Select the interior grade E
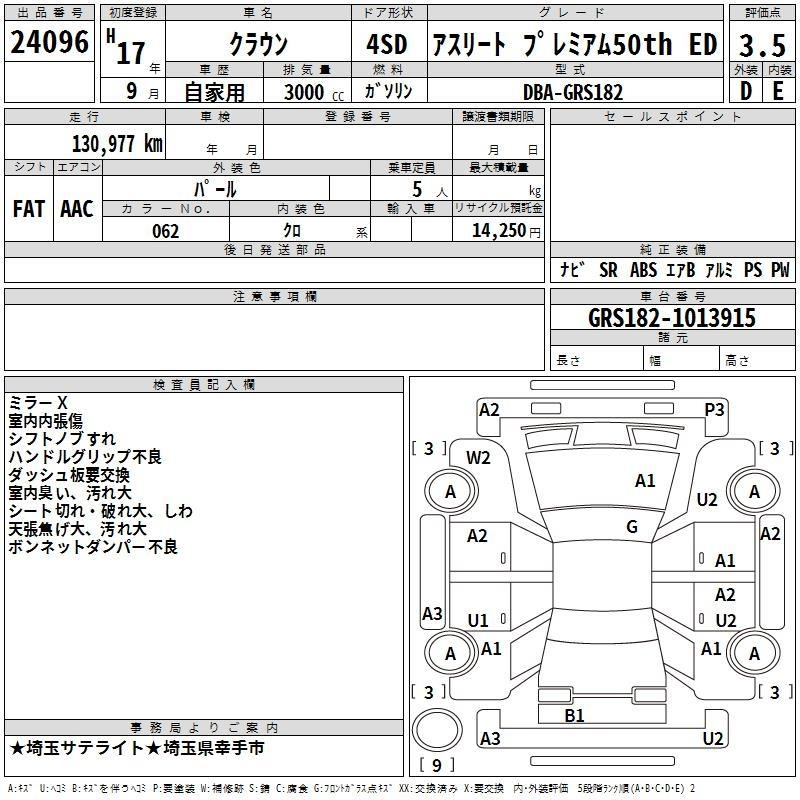Screen dimensions: 800x800 [x=778, y=90]
